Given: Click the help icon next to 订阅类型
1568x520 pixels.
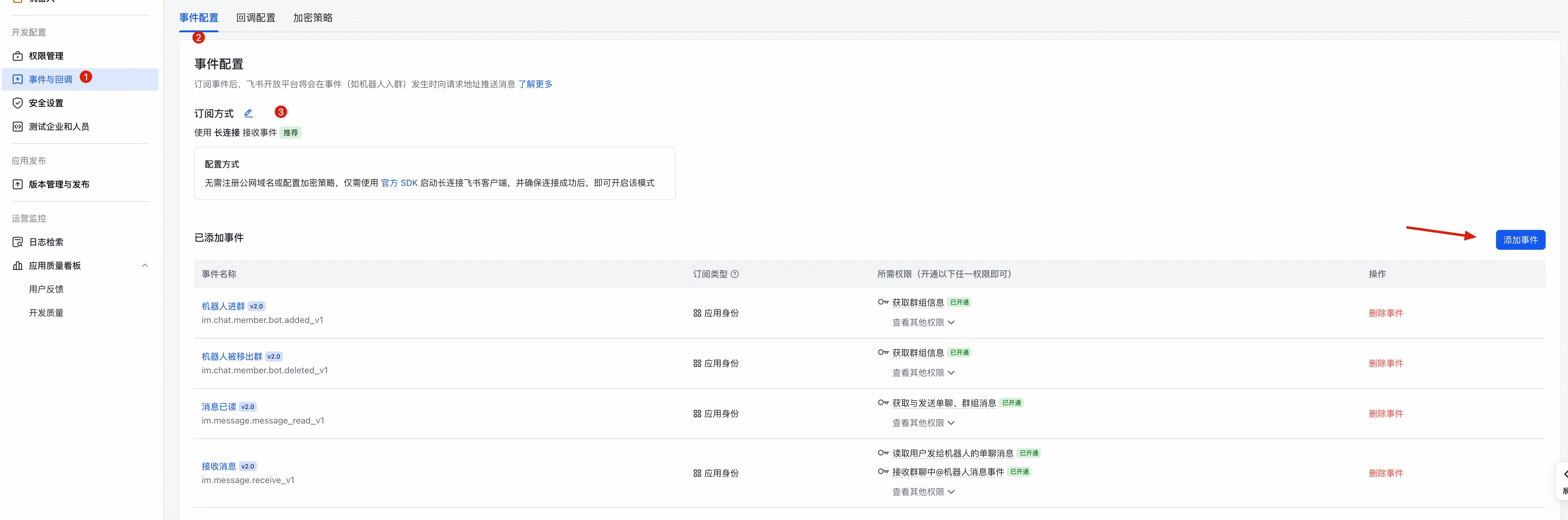Looking at the screenshot, I should 735,274.
